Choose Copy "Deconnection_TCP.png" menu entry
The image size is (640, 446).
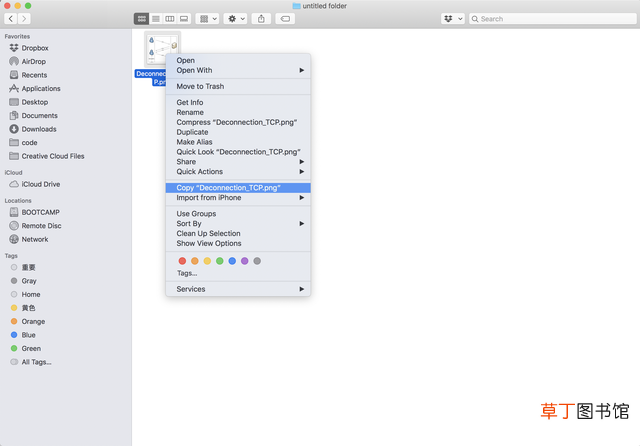238,188
